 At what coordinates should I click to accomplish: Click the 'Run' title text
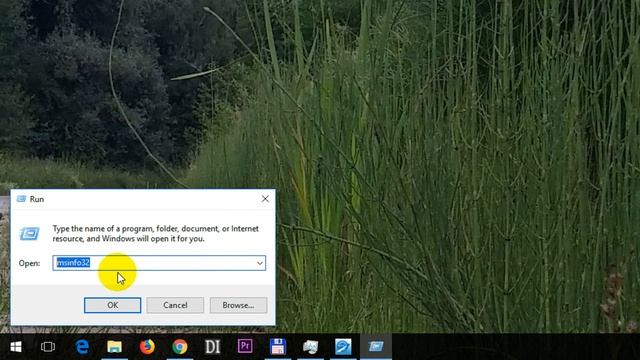[x=37, y=199]
